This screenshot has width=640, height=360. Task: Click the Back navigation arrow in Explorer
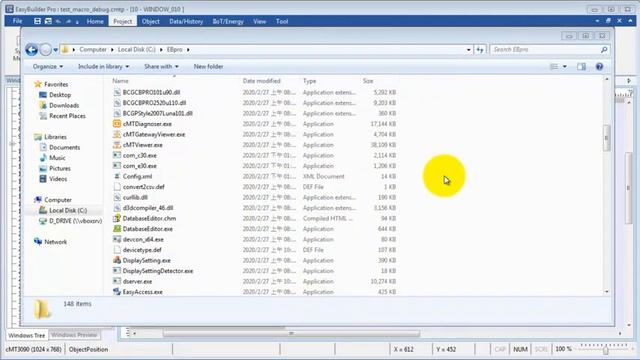31,49
